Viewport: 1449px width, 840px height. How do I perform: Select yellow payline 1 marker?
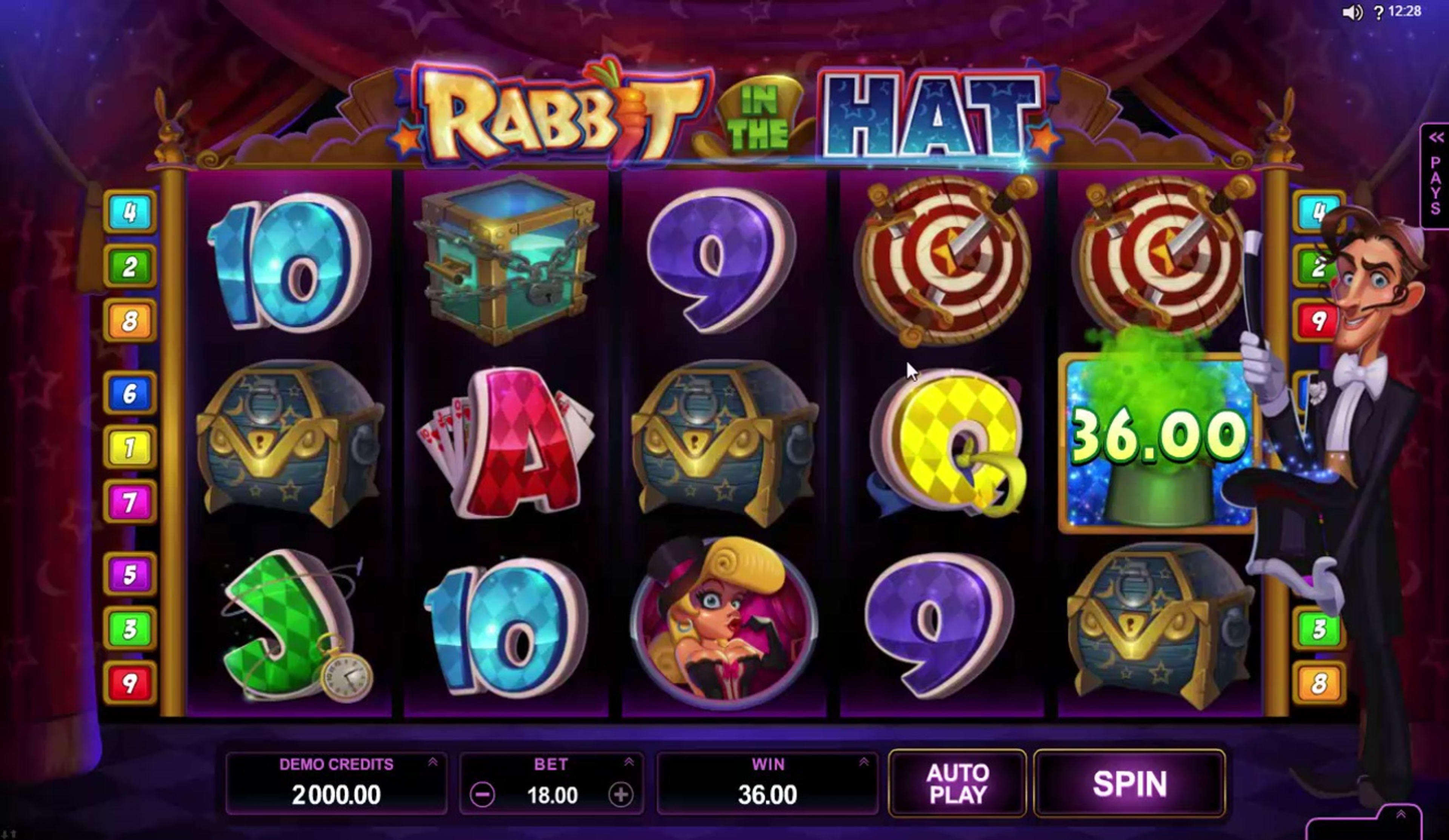(130, 448)
